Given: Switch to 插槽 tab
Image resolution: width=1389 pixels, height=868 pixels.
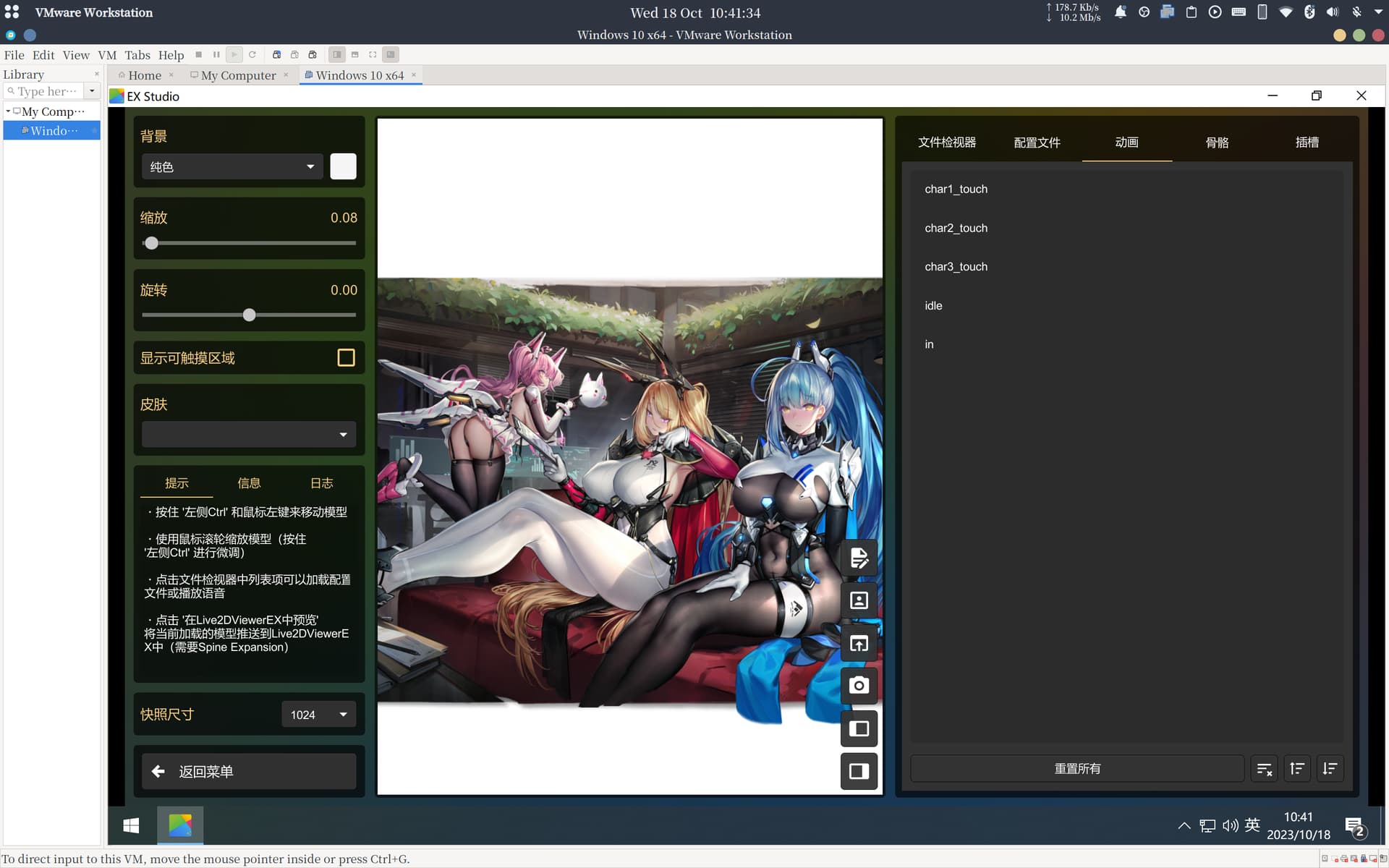Looking at the screenshot, I should pyautogui.click(x=1307, y=142).
